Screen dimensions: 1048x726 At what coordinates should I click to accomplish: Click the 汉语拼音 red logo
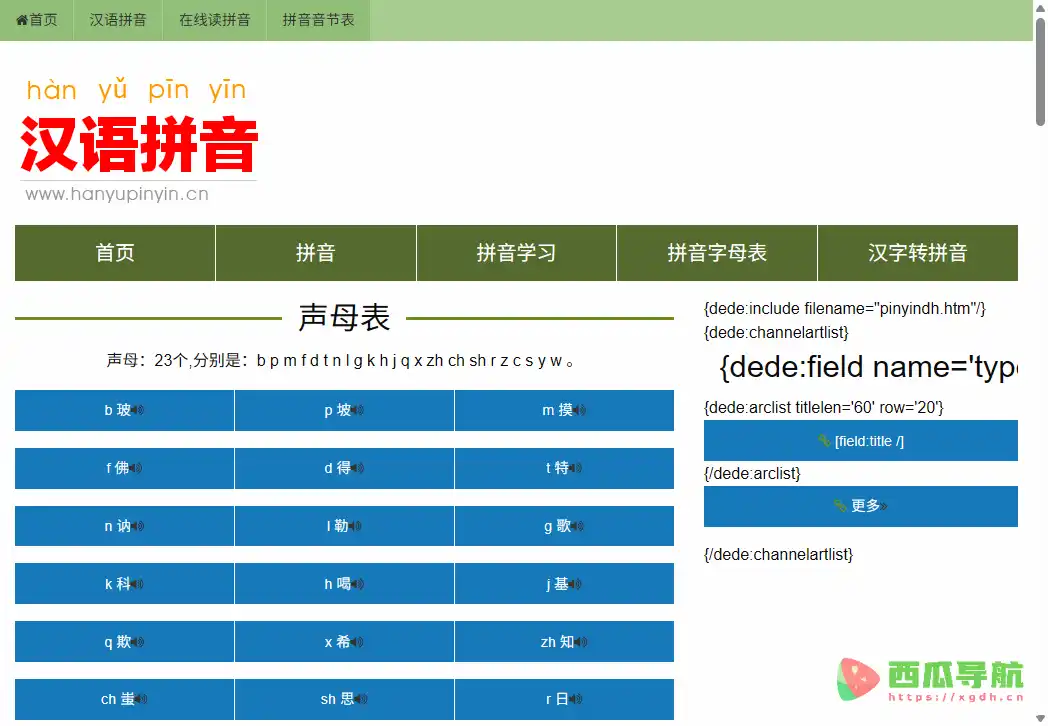tap(139, 144)
